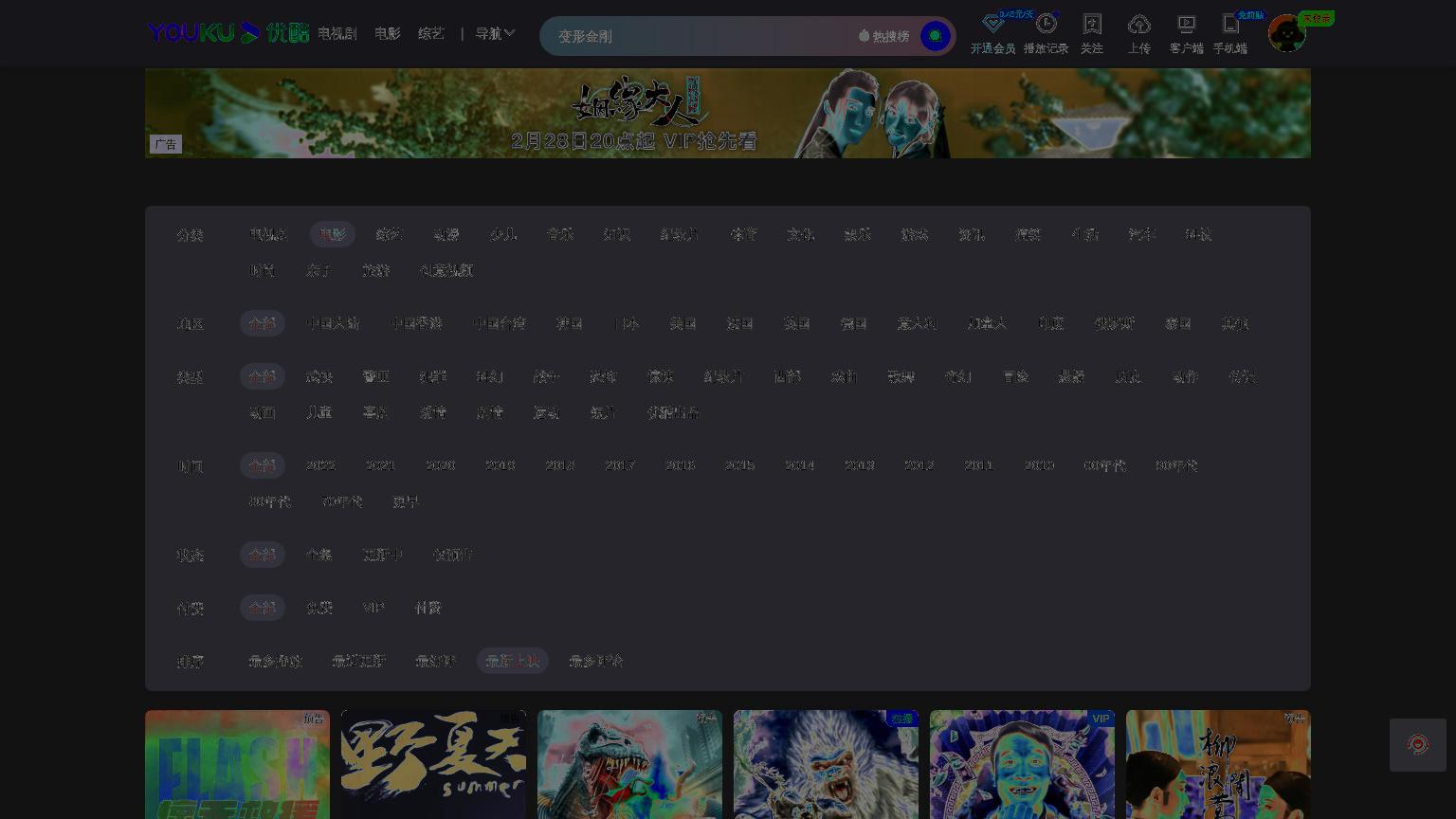The image size is (1456, 819).
Task: Open 电视剧 in top navigation
Action: point(337,33)
